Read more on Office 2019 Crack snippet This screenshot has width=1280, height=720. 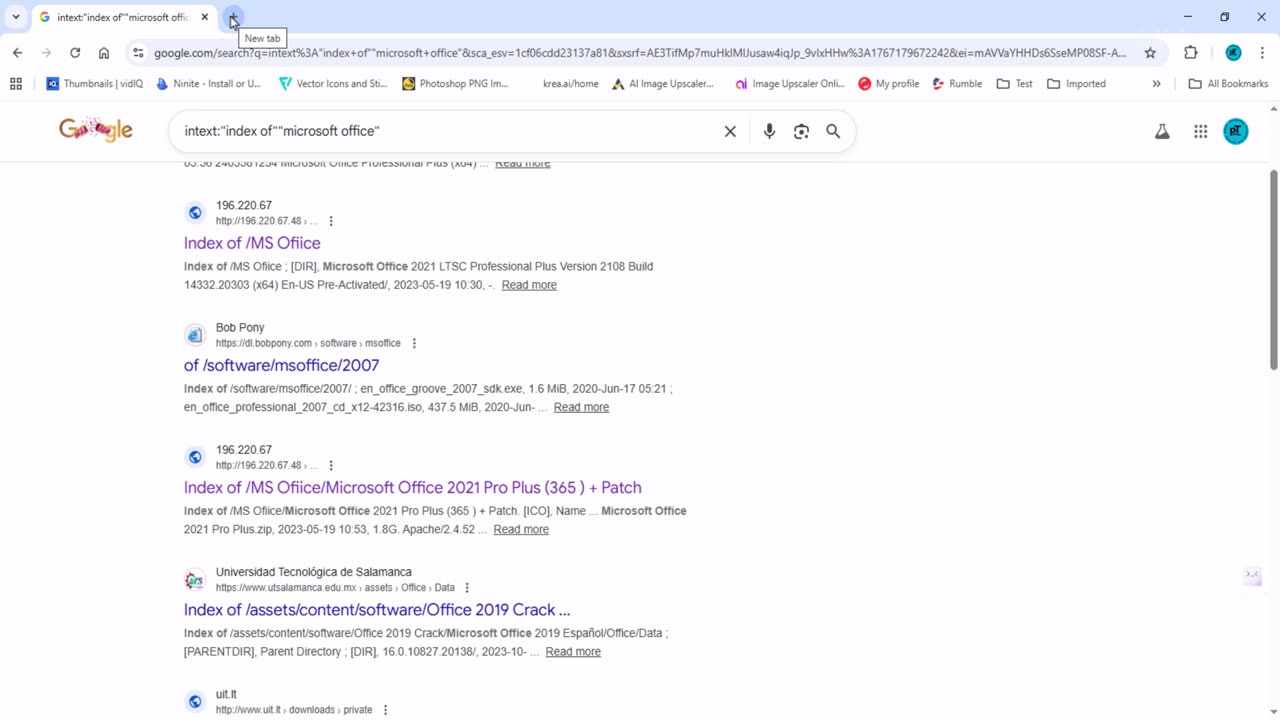573,651
